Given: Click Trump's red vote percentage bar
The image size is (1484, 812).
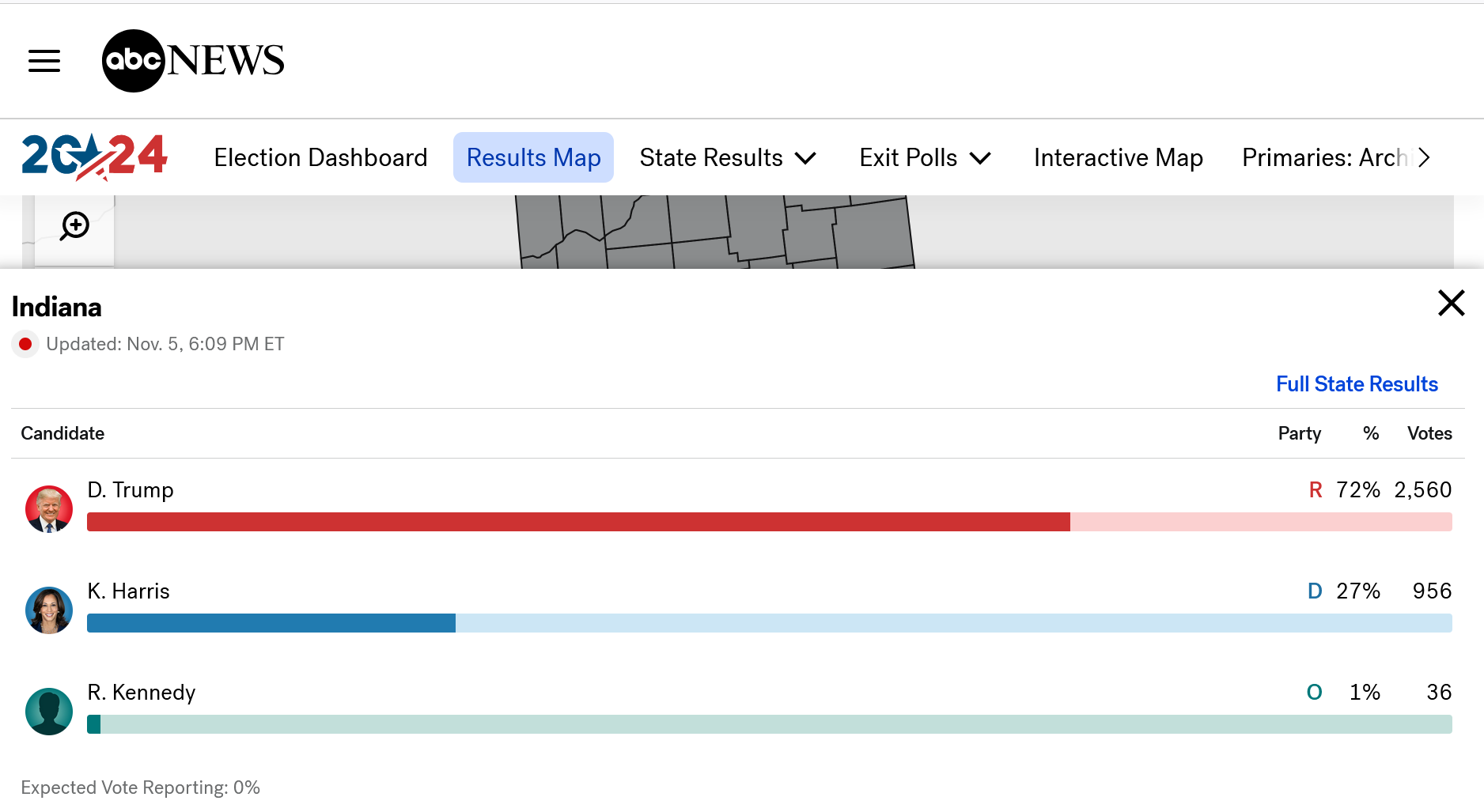Looking at the screenshot, I should pos(577,522).
